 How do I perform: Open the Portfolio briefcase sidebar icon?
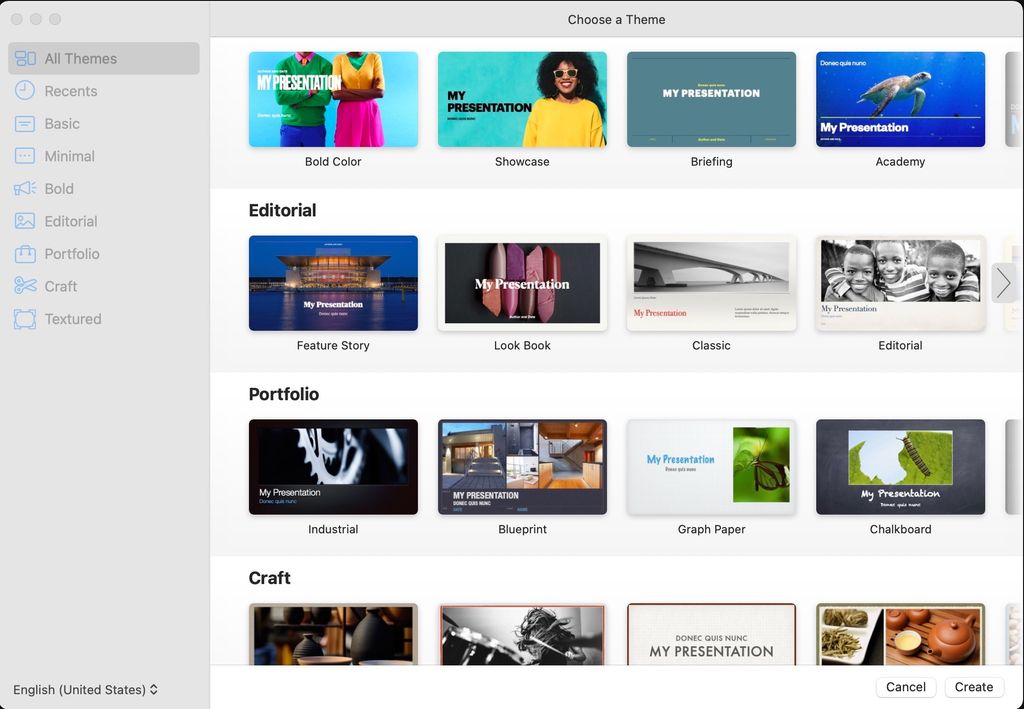click(27, 253)
